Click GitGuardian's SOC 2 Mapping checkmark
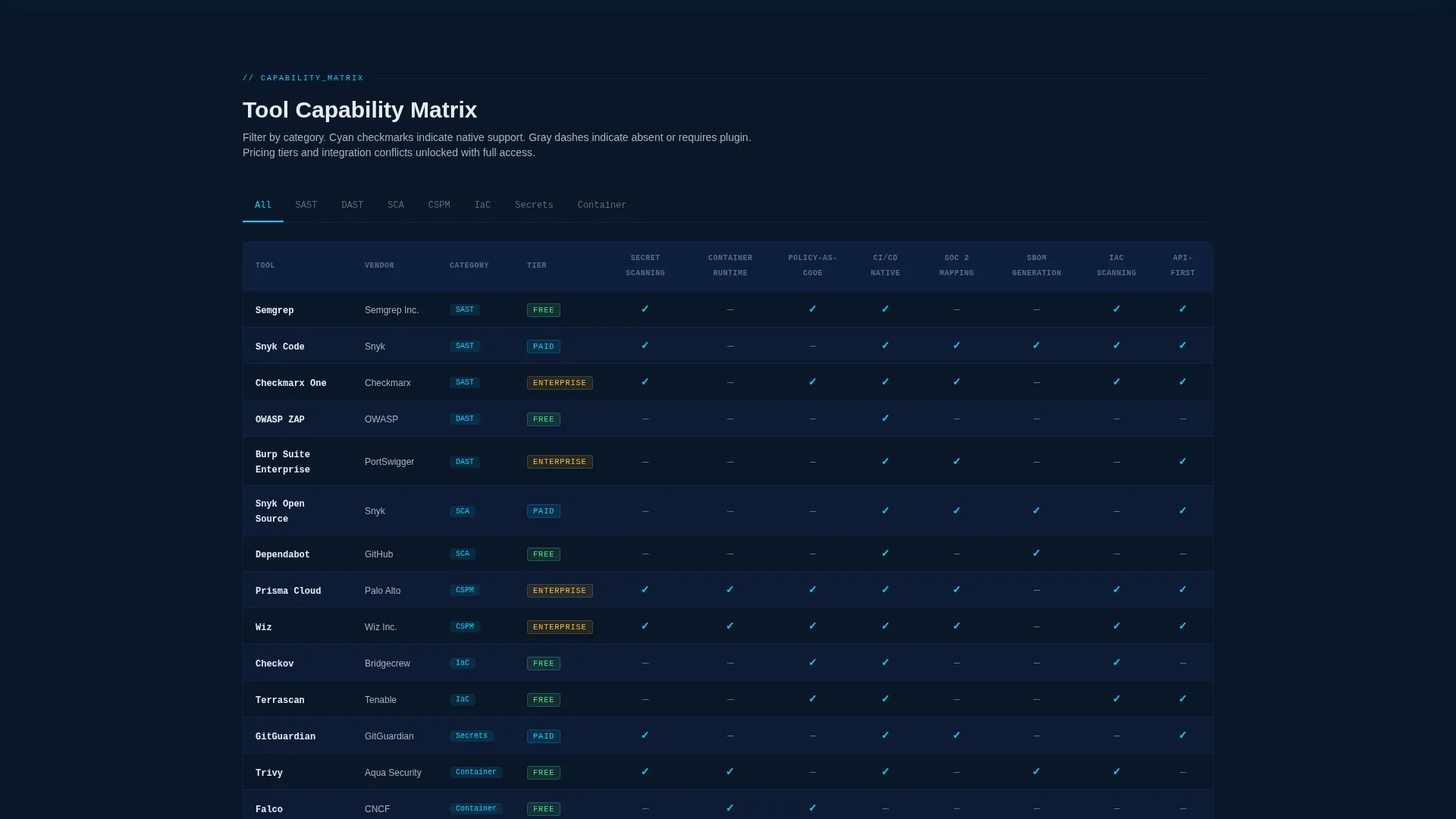 (957, 736)
